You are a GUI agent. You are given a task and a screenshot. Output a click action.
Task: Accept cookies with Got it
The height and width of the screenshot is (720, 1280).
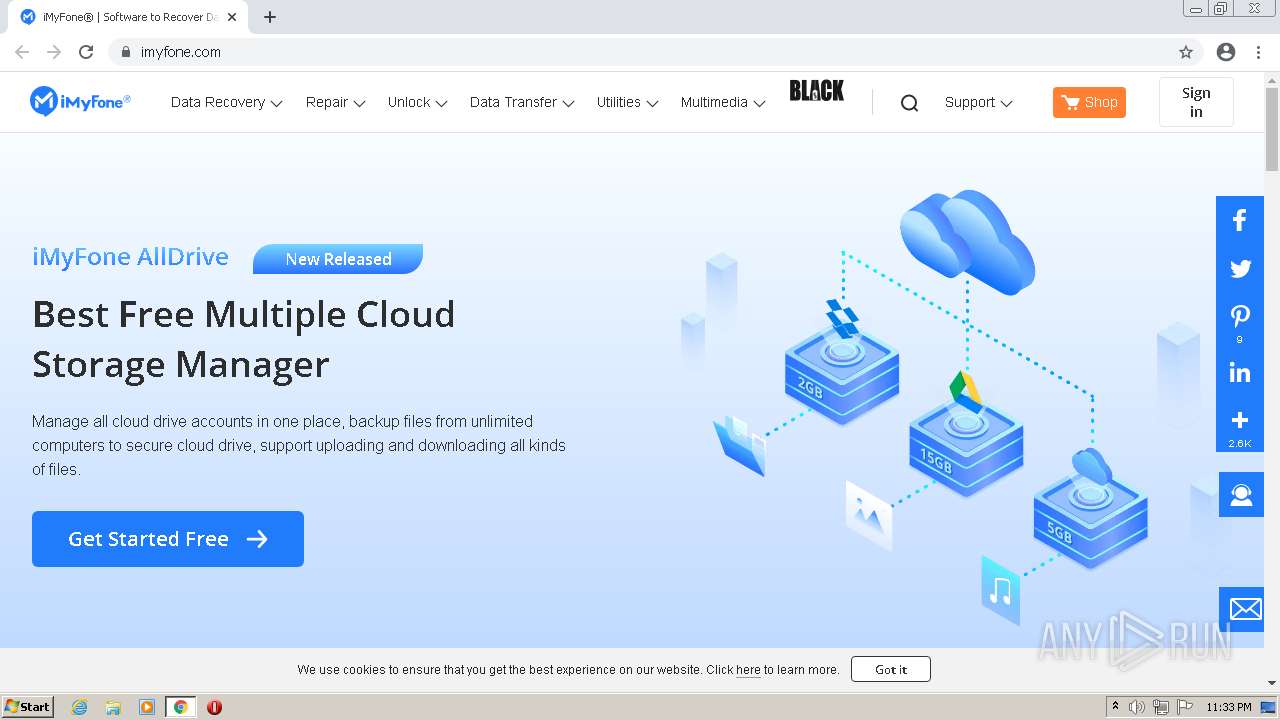pyautogui.click(x=891, y=669)
